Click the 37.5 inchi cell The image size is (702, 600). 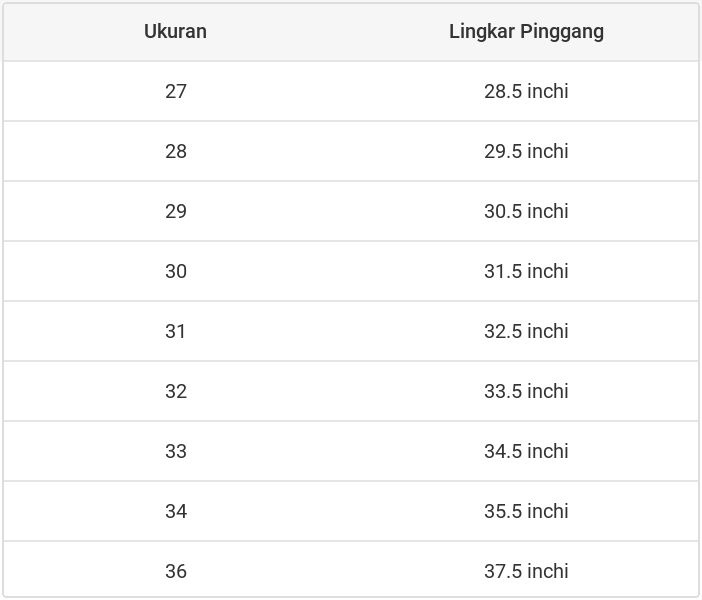coord(526,571)
